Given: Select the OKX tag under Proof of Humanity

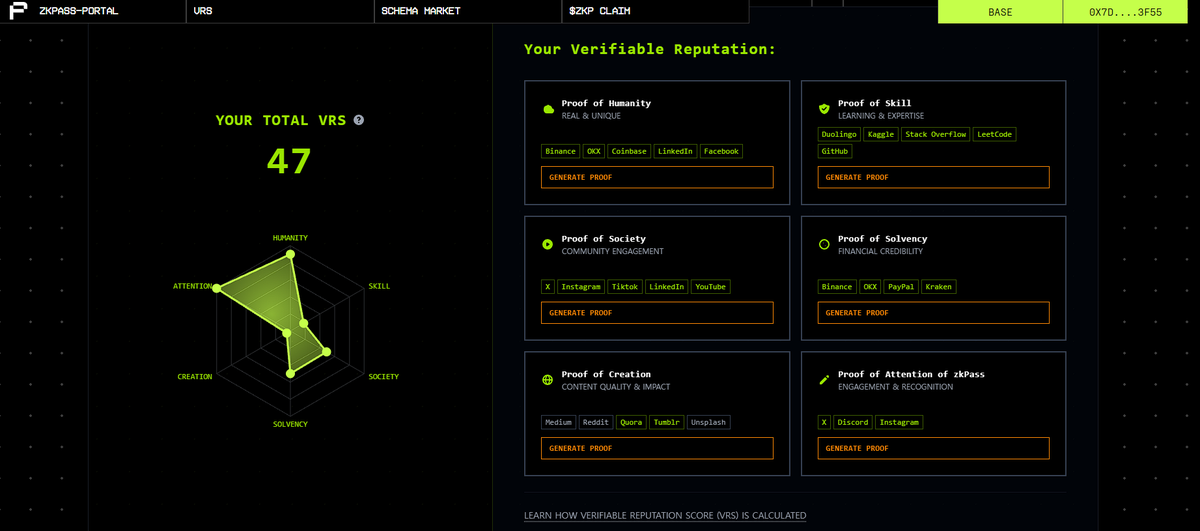Looking at the screenshot, I should pyautogui.click(x=594, y=151).
